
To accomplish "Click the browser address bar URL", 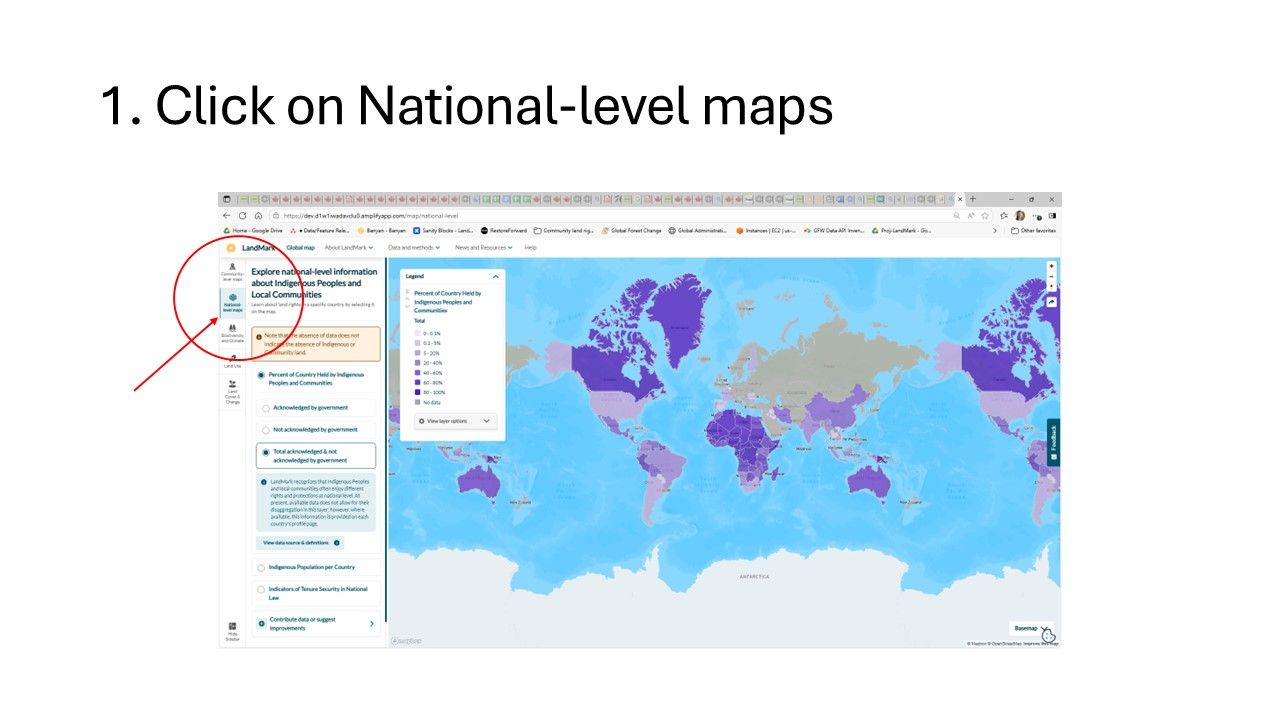I will click(x=371, y=215).
